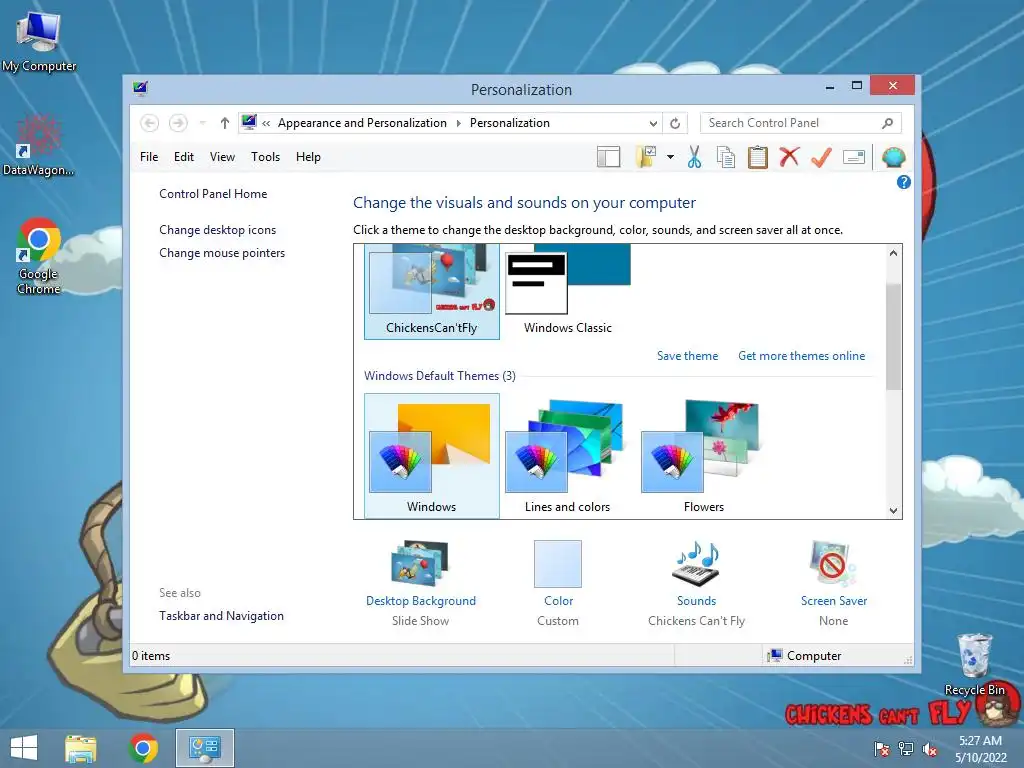Image resolution: width=1024 pixels, height=768 pixels.
Task: Open the Recycle Bin desktop icon
Action: coord(974,664)
